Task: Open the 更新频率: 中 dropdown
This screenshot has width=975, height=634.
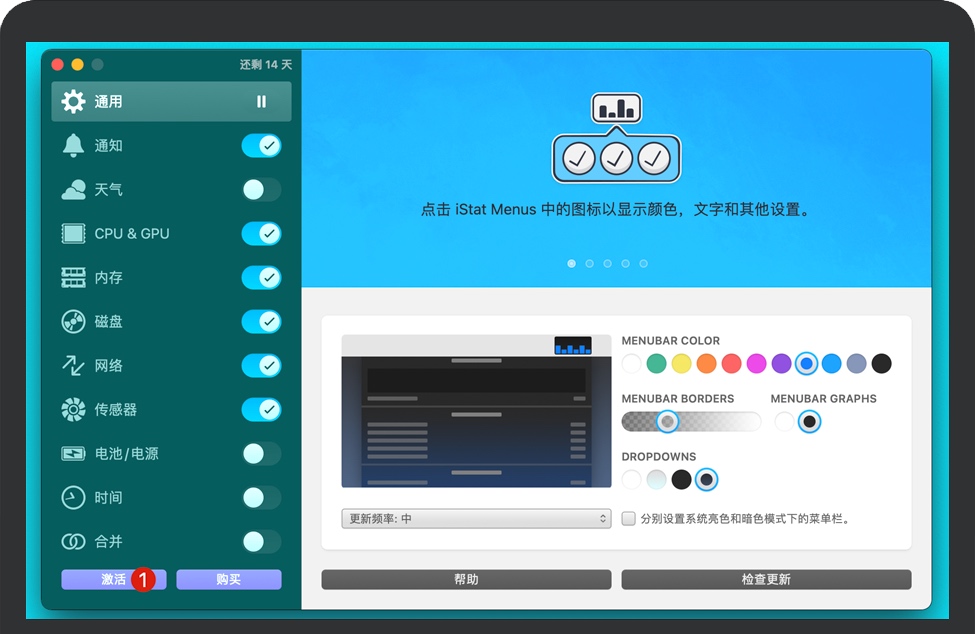Action: 476,518
